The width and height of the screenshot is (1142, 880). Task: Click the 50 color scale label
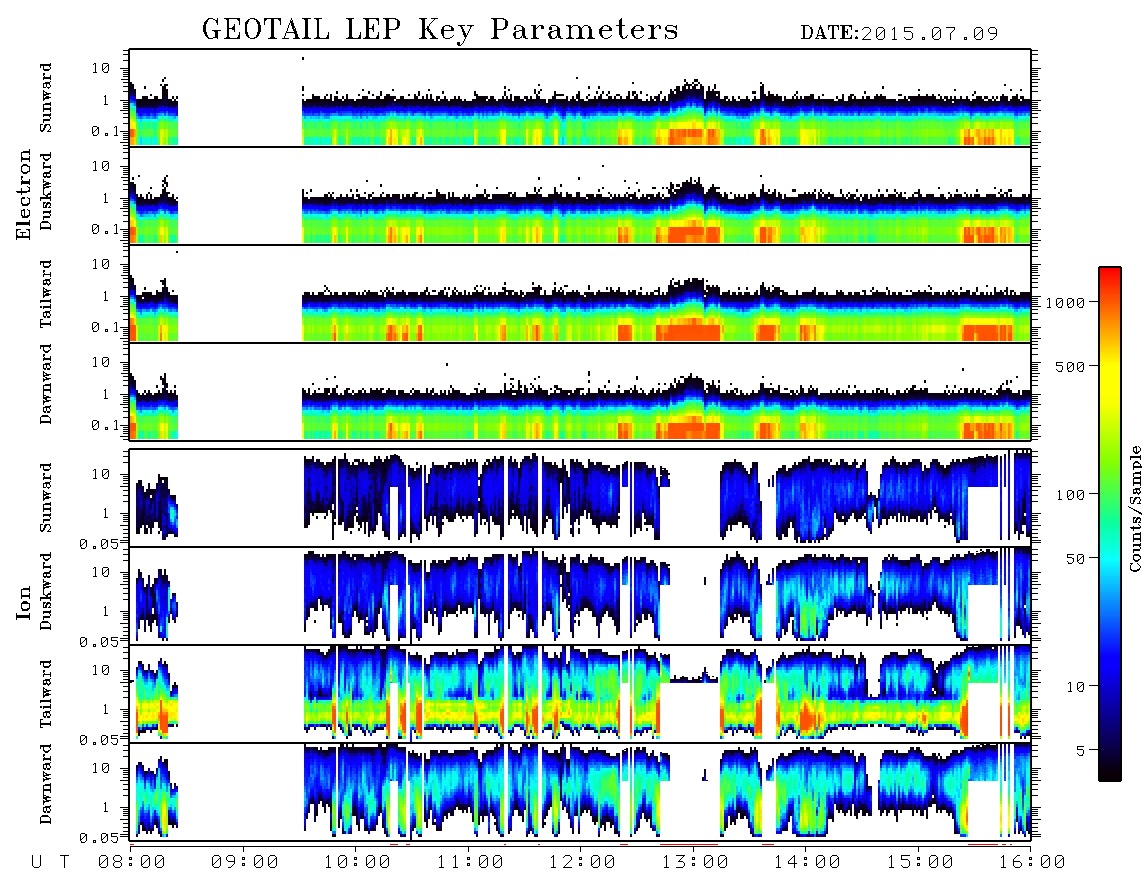click(x=1076, y=559)
